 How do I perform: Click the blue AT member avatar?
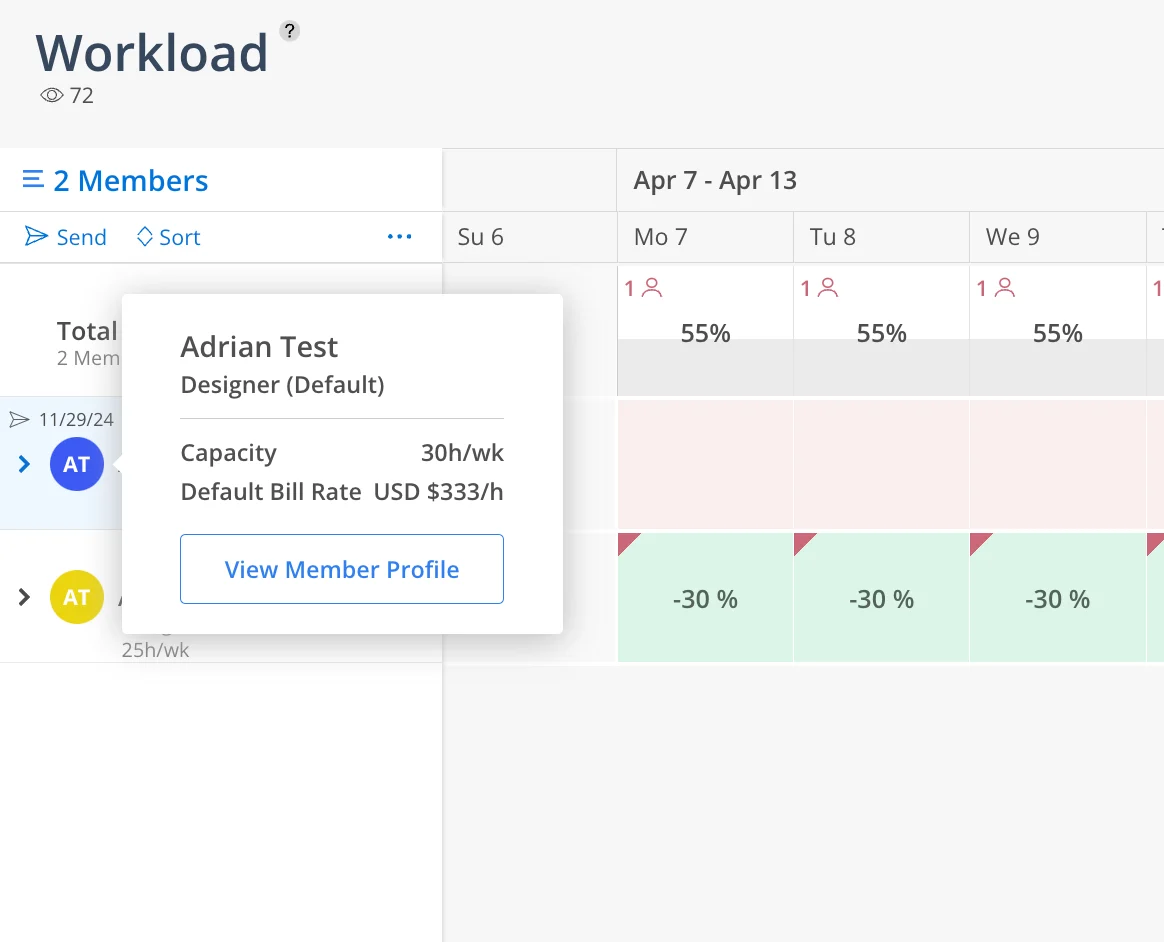tap(77, 464)
